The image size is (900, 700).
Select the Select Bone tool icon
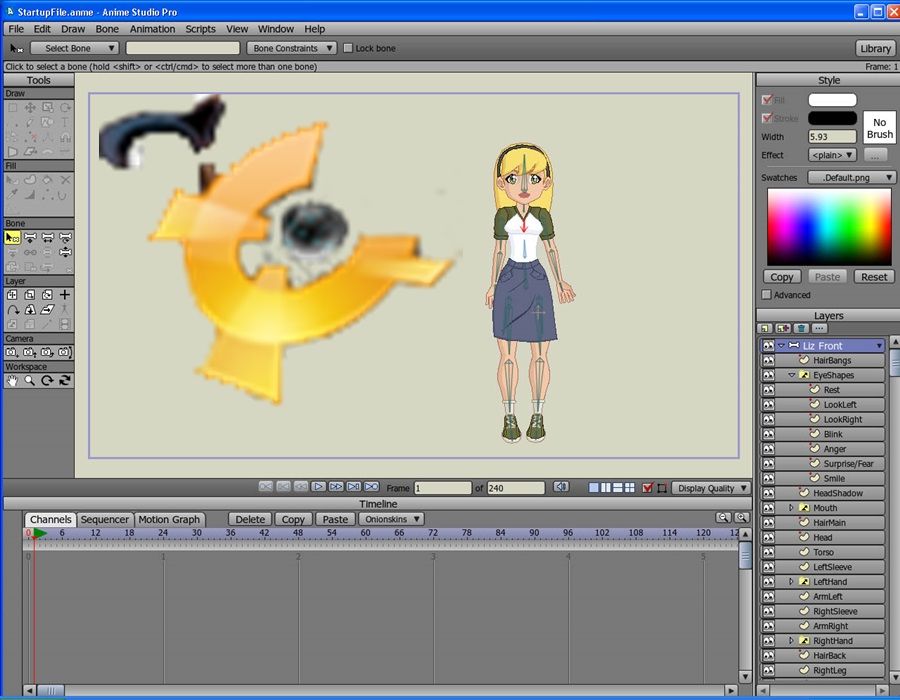(13, 238)
